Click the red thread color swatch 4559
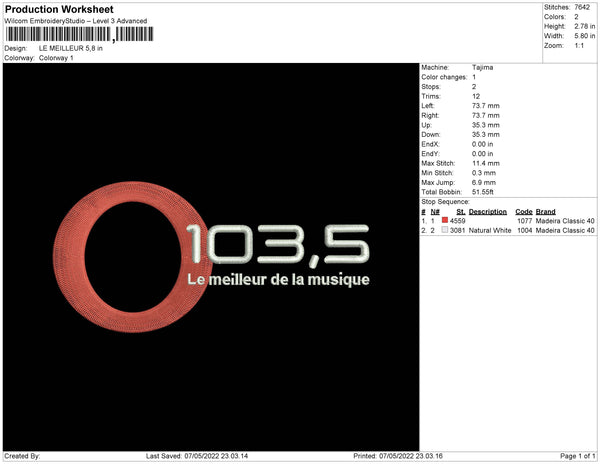600x464 pixels. tap(445, 220)
